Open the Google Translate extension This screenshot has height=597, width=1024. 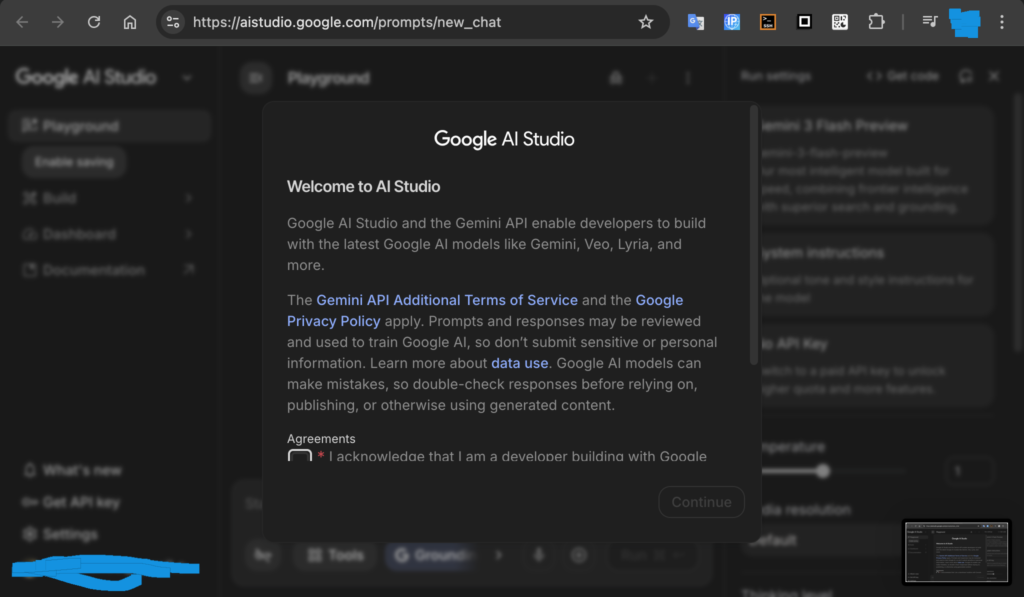click(x=696, y=22)
